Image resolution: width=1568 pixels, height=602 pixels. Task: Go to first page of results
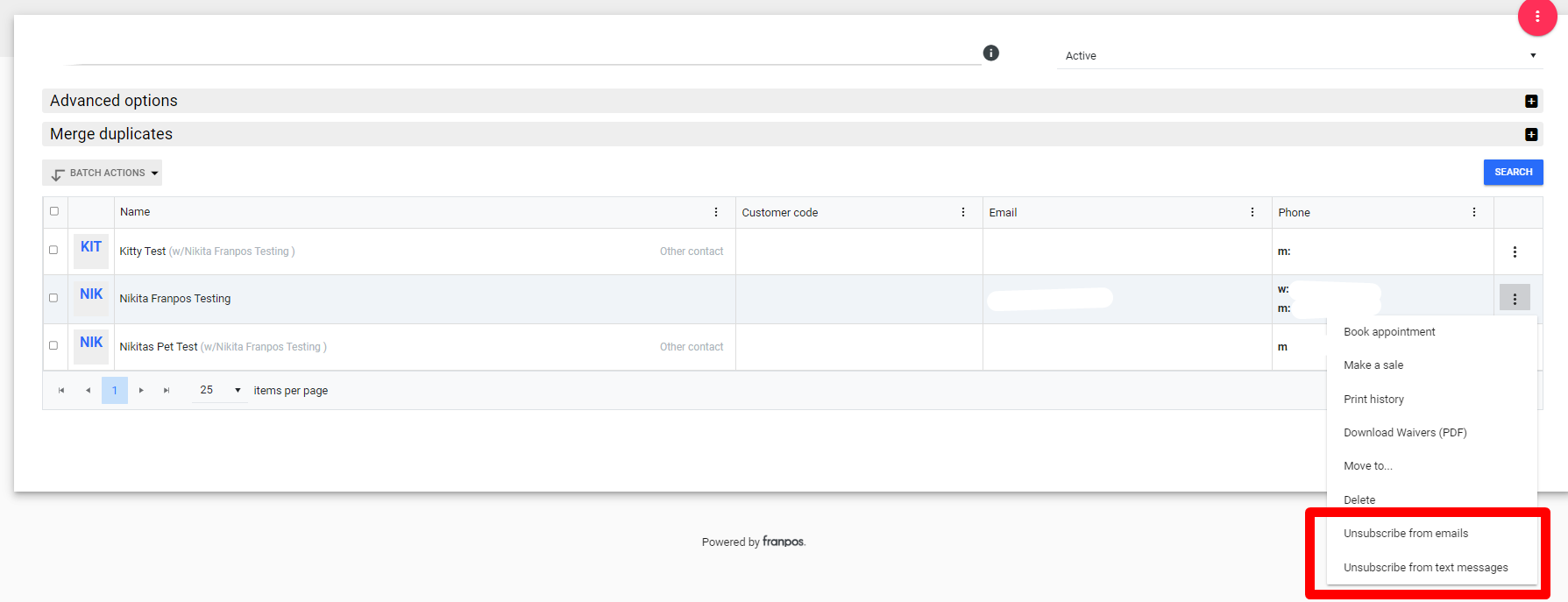(61, 390)
